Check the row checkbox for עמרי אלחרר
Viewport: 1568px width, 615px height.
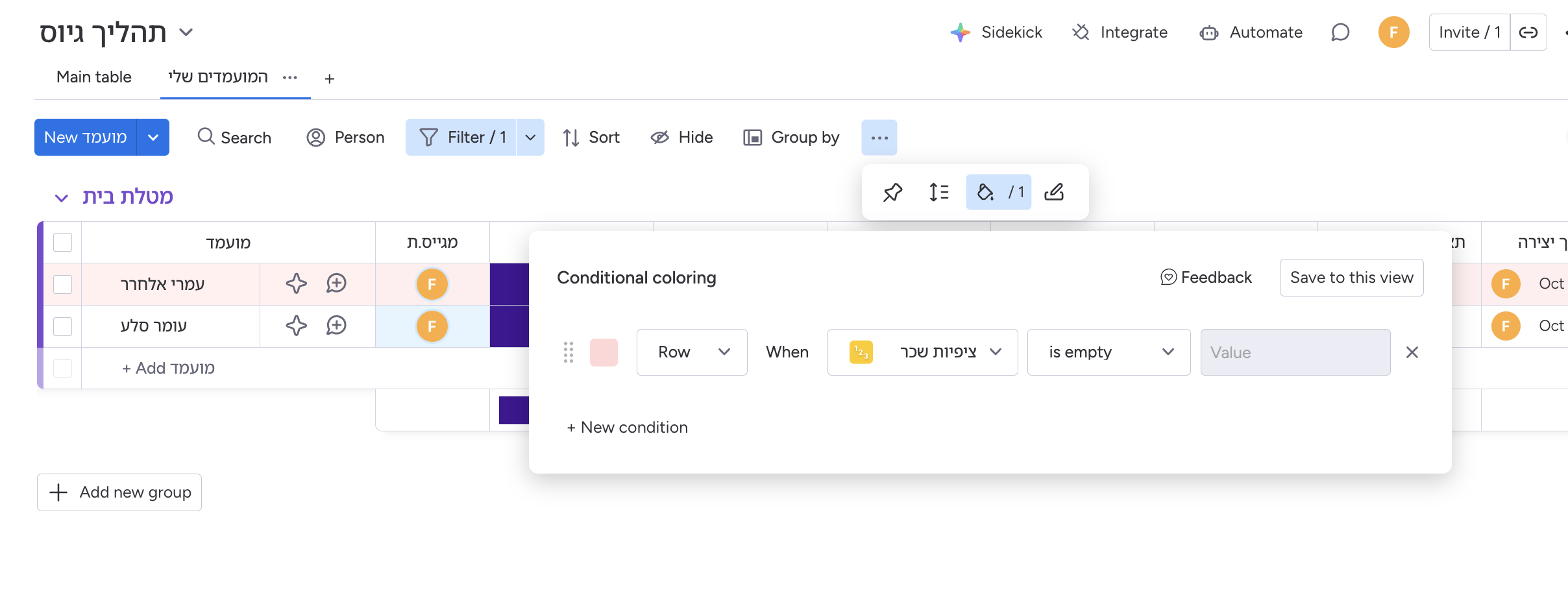pyautogui.click(x=62, y=283)
